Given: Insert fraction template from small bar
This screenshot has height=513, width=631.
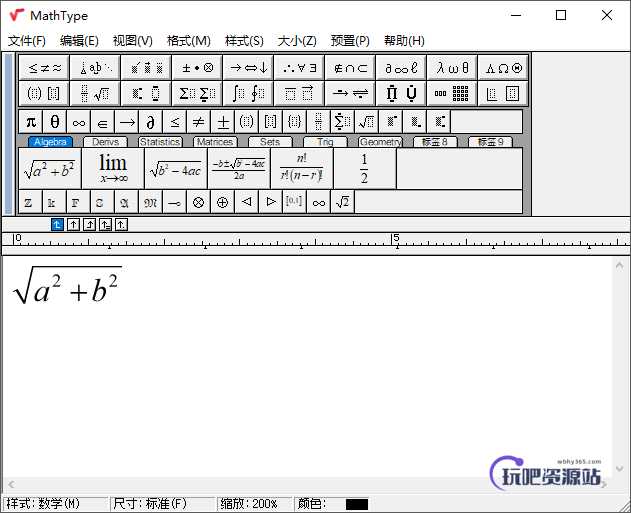Looking at the screenshot, I should 318,122.
